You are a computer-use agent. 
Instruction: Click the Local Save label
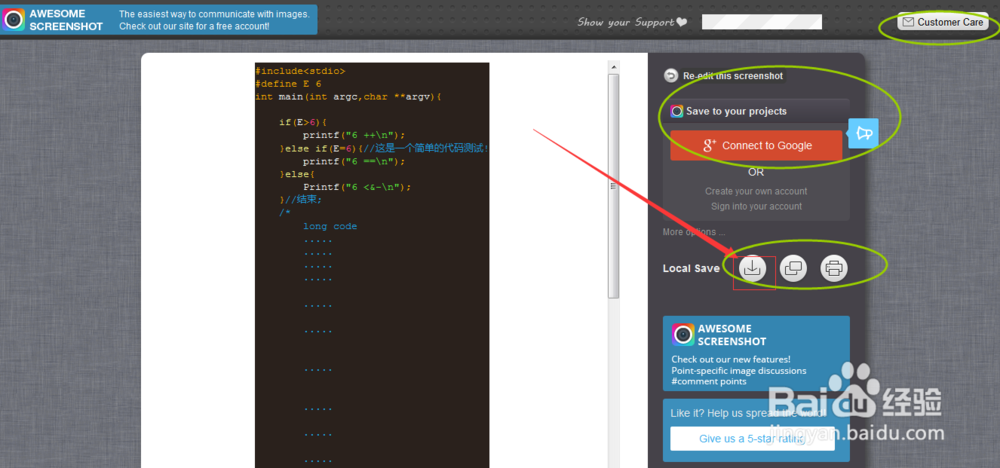691,268
